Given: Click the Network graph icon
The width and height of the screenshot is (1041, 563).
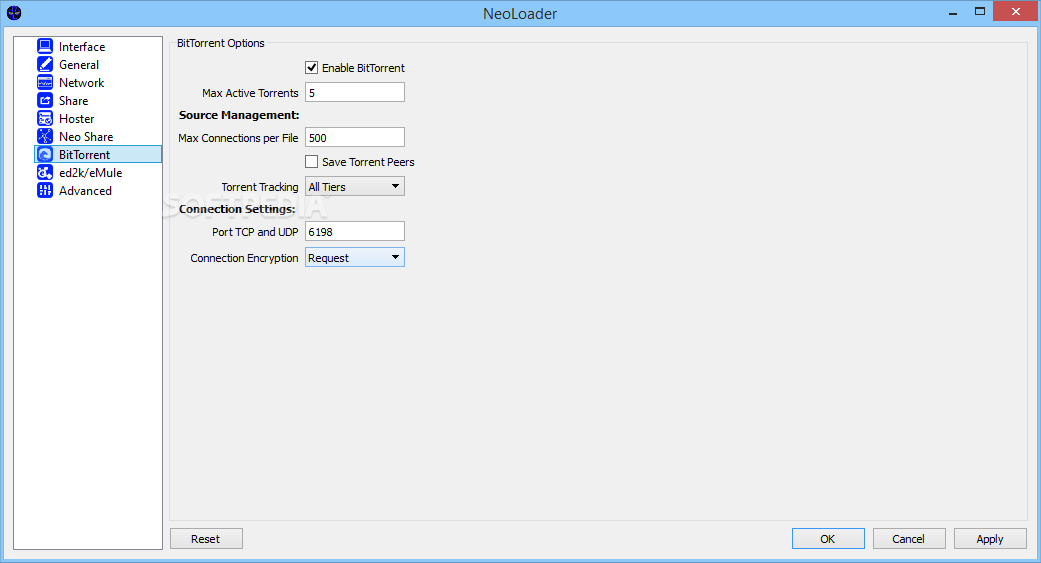Looking at the screenshot, I should (x=44, y=82).
